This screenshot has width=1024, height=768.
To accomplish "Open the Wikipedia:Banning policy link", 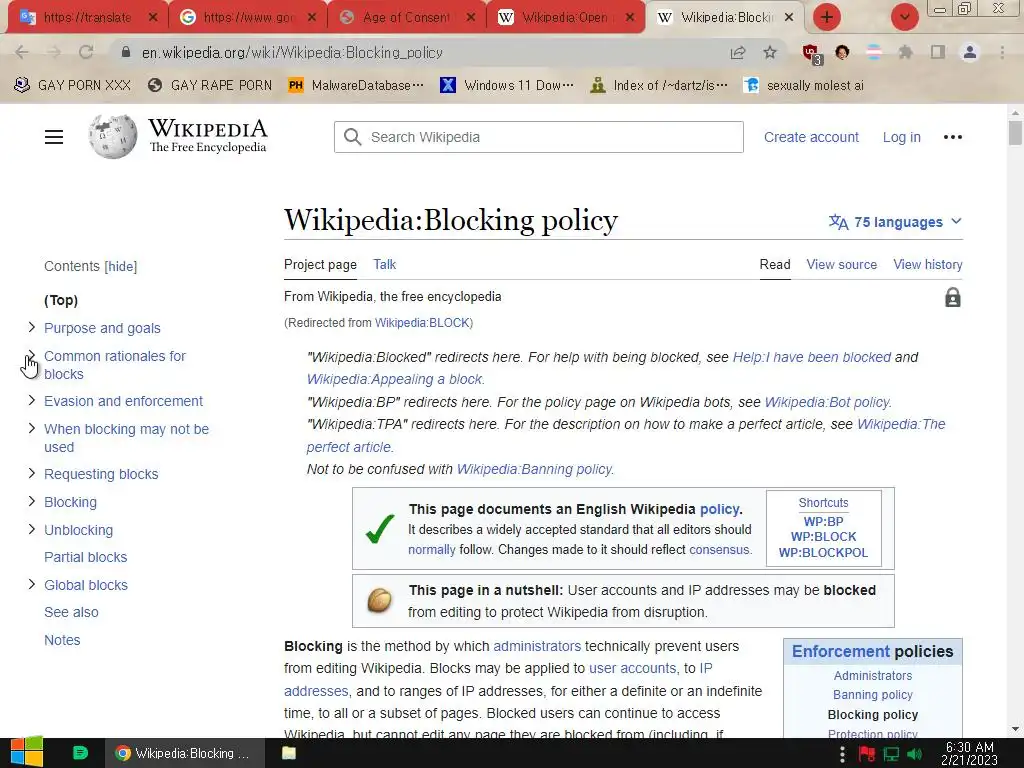I will (x=535, y=469).
